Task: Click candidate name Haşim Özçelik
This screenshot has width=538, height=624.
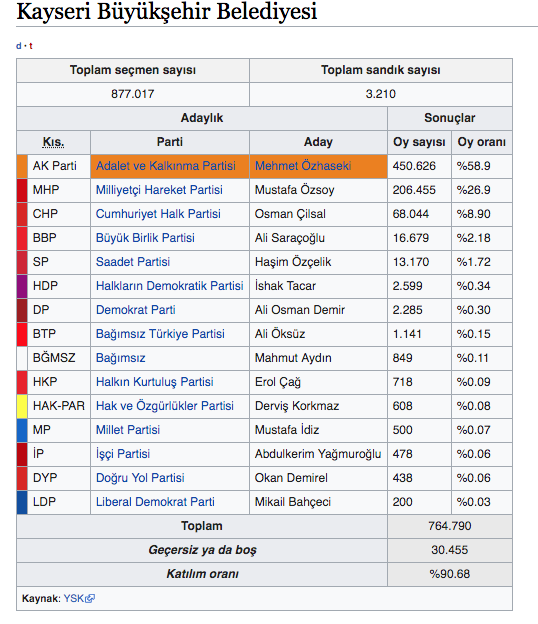Action: click(293, 262)
